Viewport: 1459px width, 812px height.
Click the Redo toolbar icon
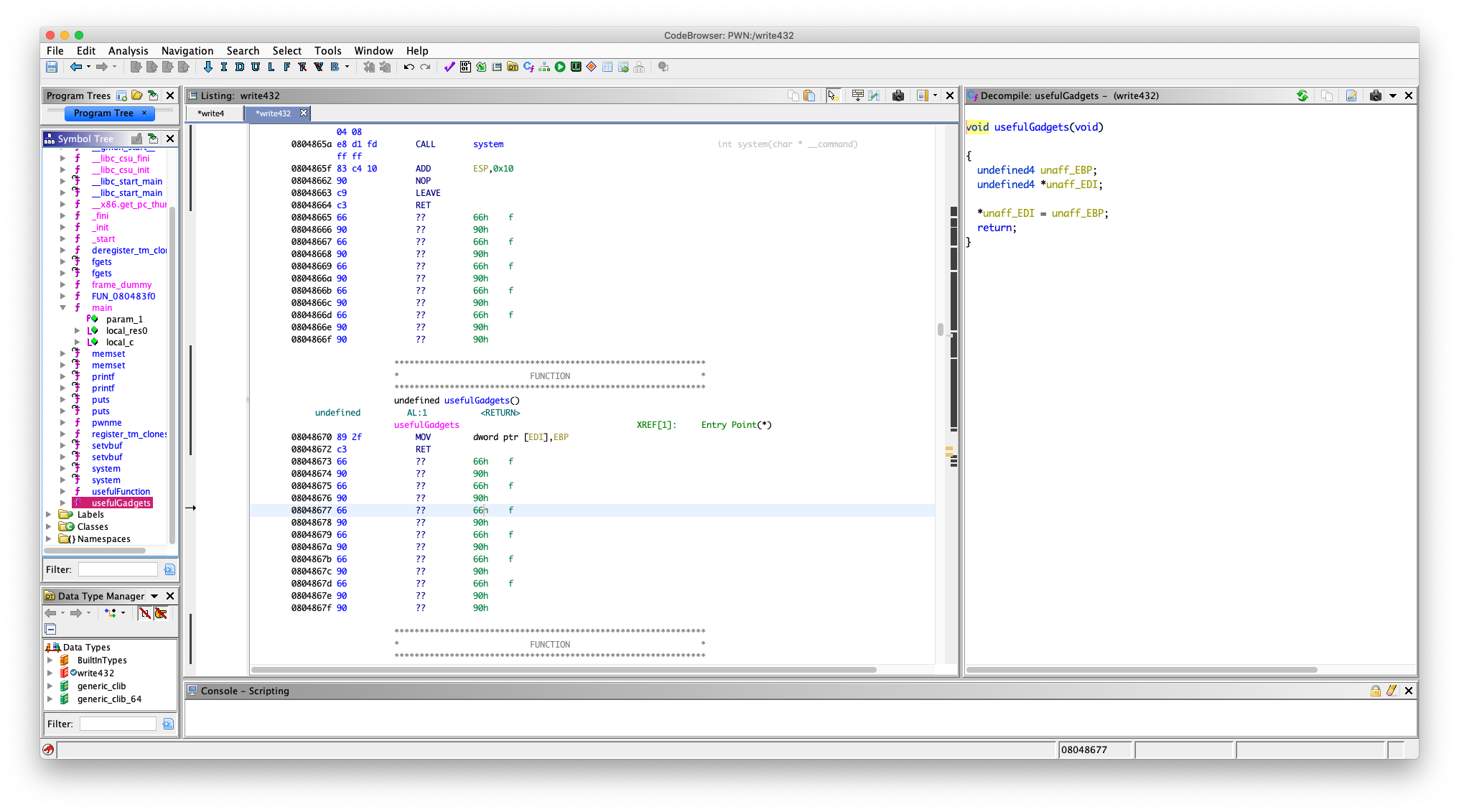click(425, 67)
